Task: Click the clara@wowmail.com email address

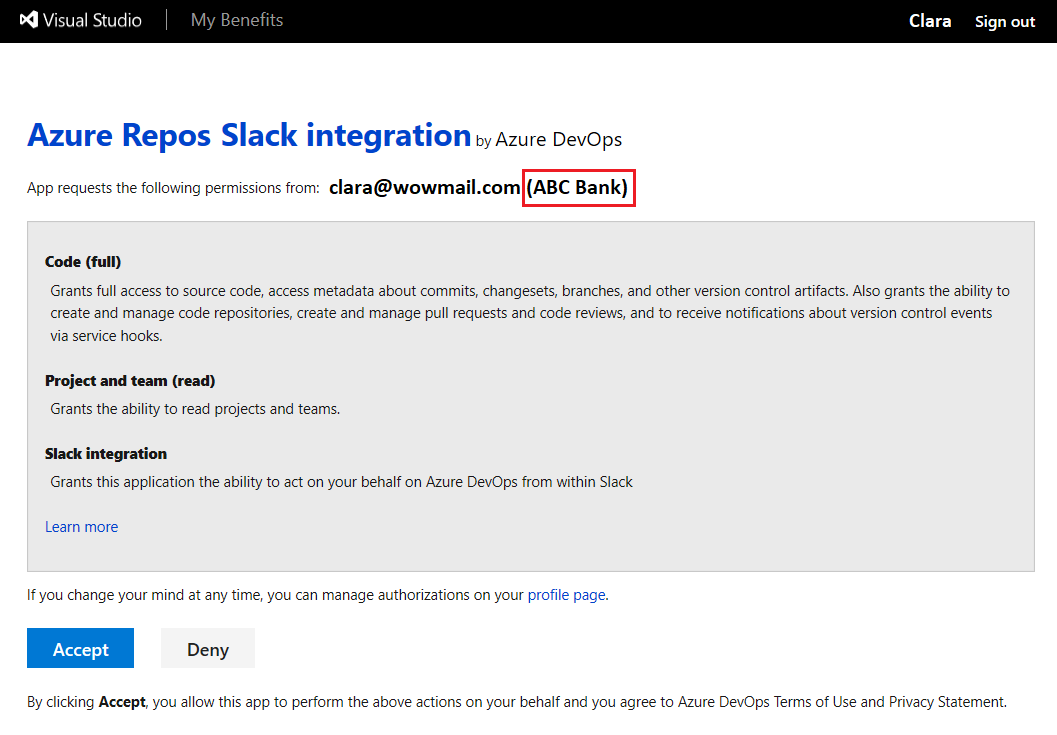Action: [424, 187]
